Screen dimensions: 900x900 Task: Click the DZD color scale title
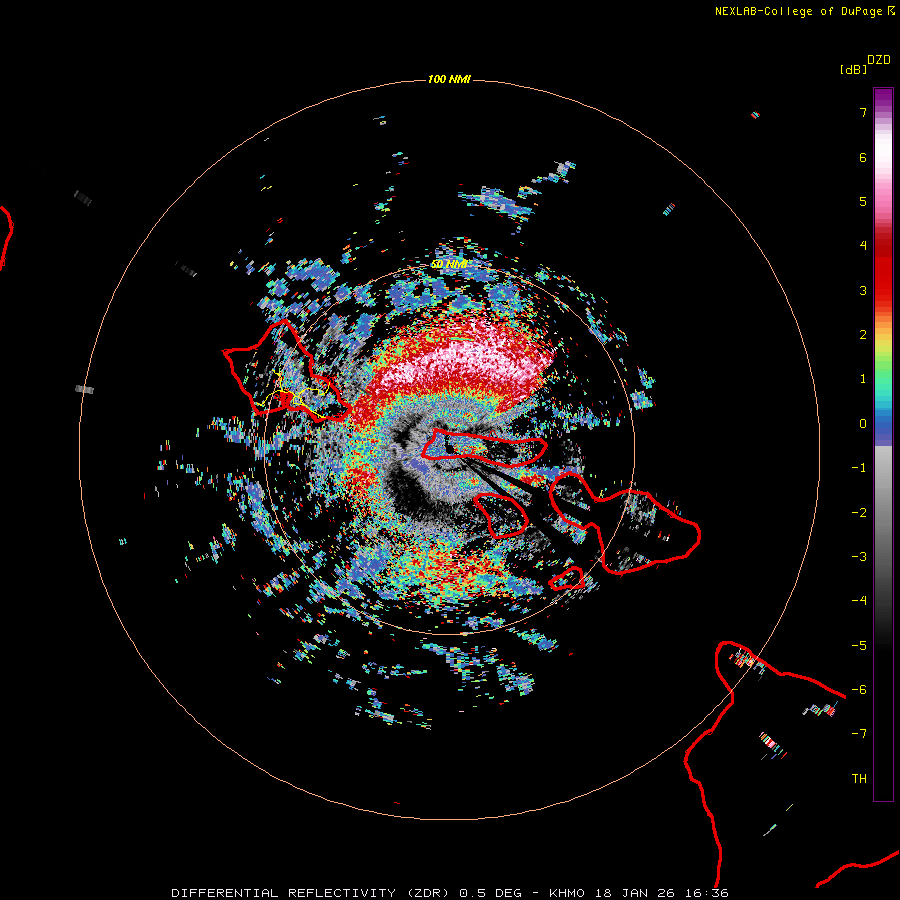coord(879,60)
